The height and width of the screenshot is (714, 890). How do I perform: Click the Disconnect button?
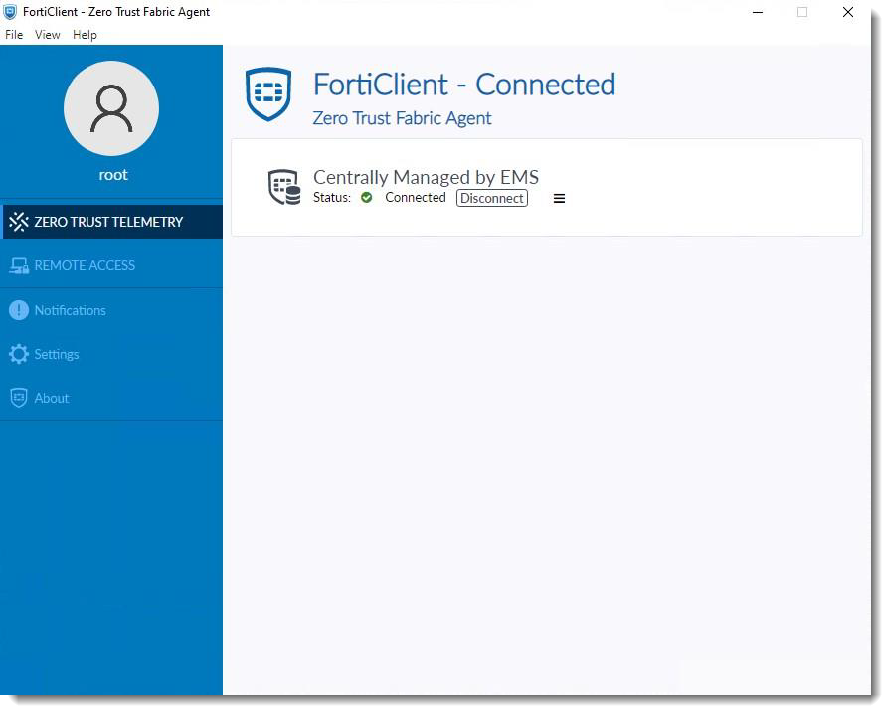point(491,198)
